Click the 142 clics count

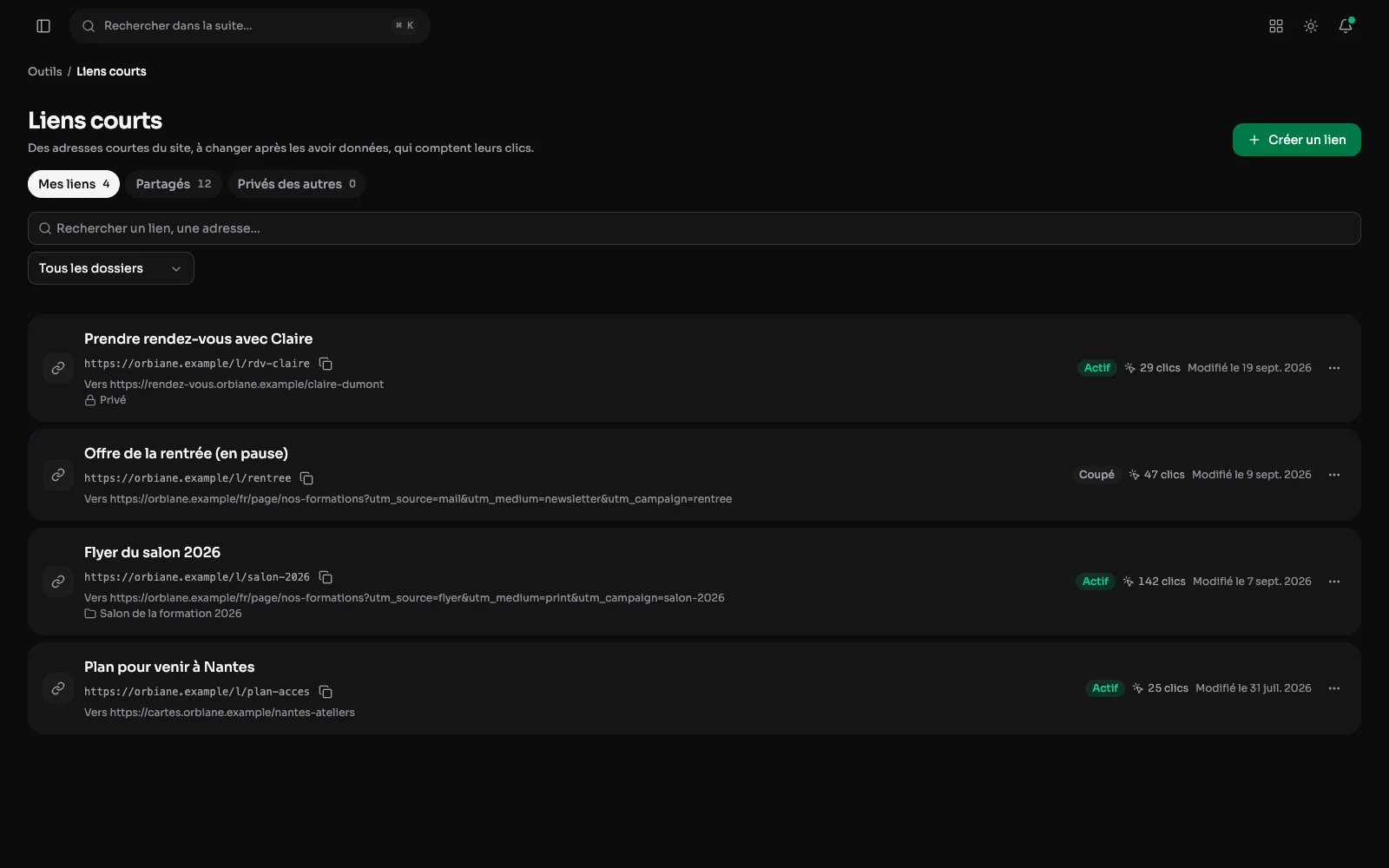[x=1154, y=582]
